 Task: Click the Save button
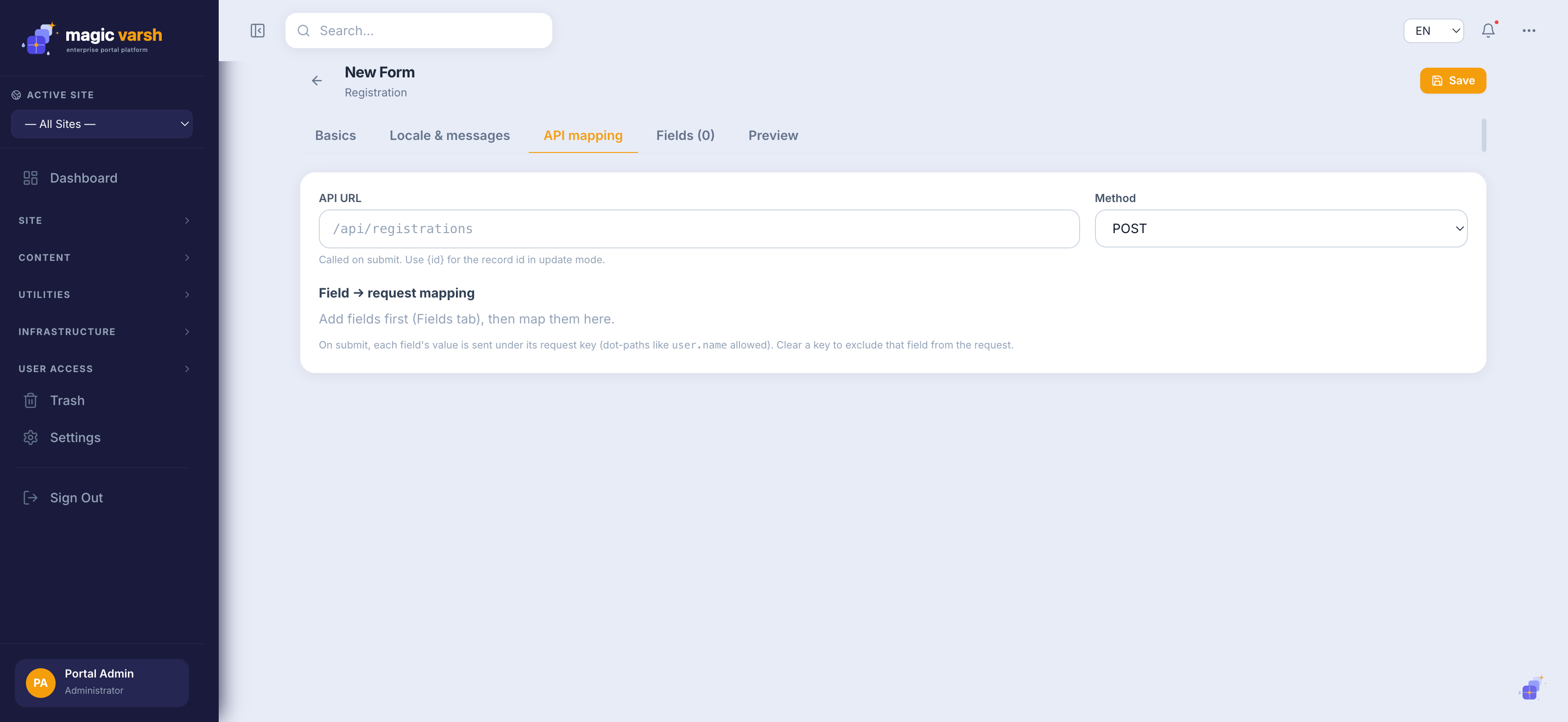tap(1453, 81)
